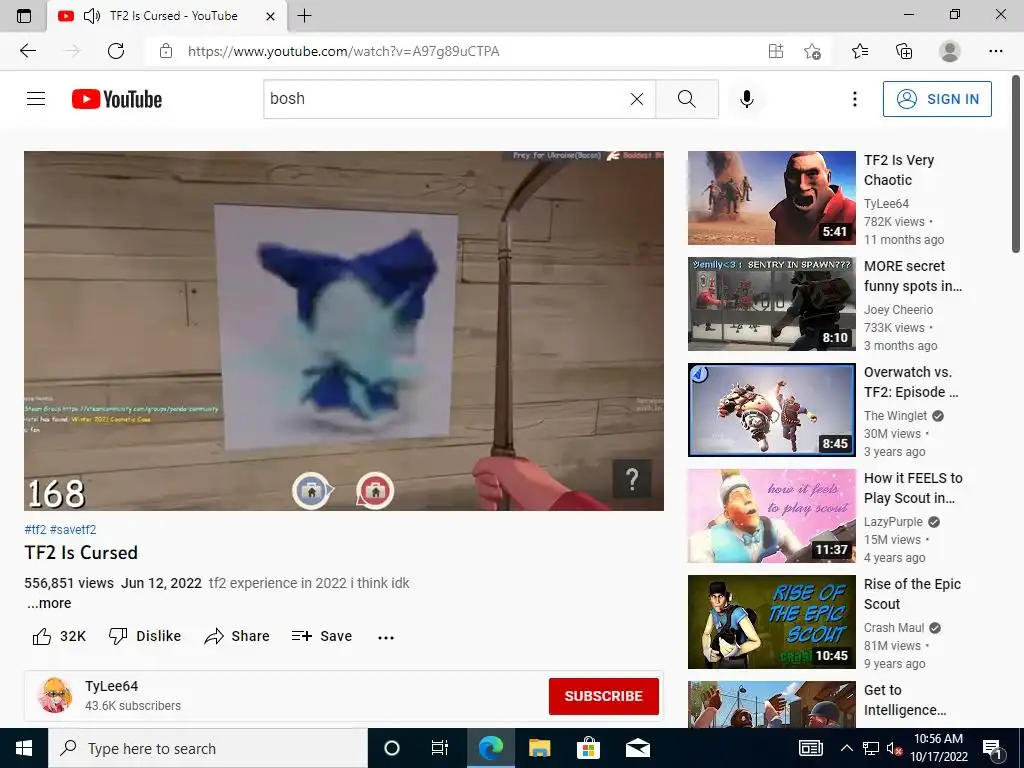Open Task View on taskbar
Screen dimensions: 1024x768
(x=440, y=748)
